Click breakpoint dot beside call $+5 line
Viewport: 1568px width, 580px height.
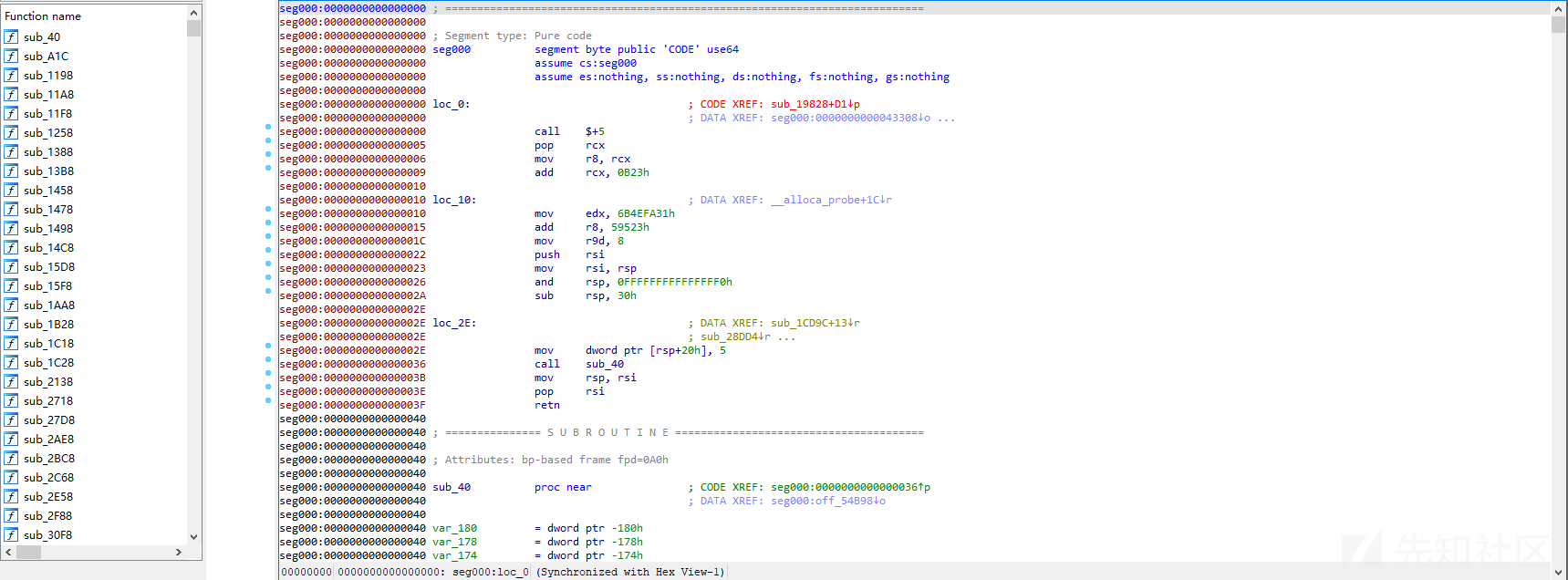[x=268, y=127]
